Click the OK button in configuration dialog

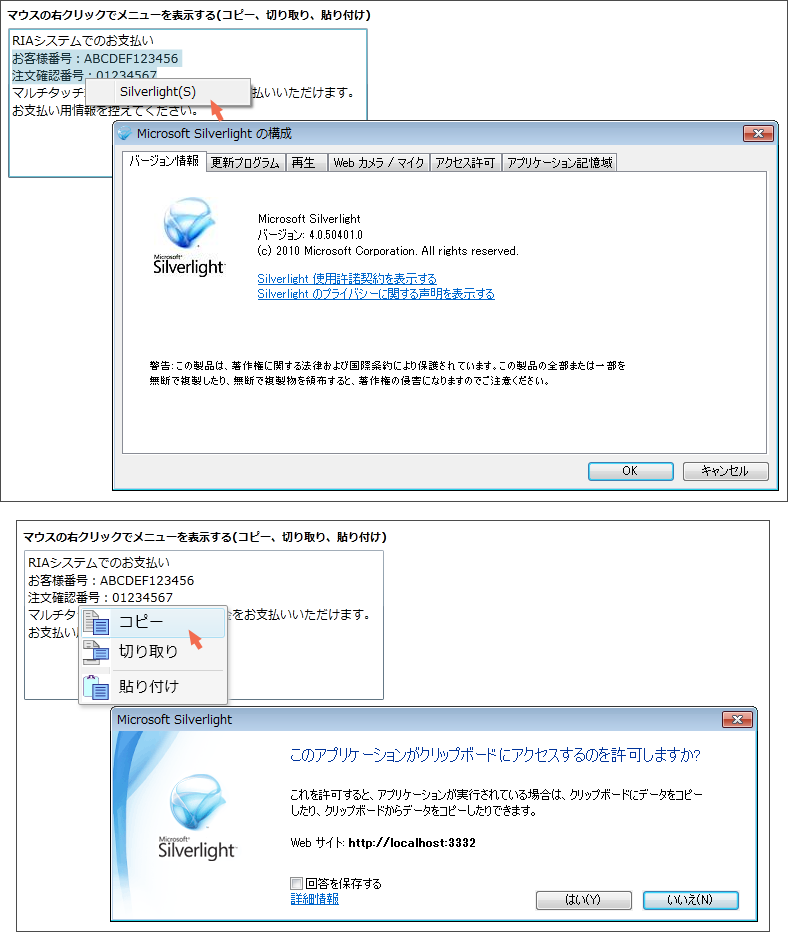coord(631,471)
